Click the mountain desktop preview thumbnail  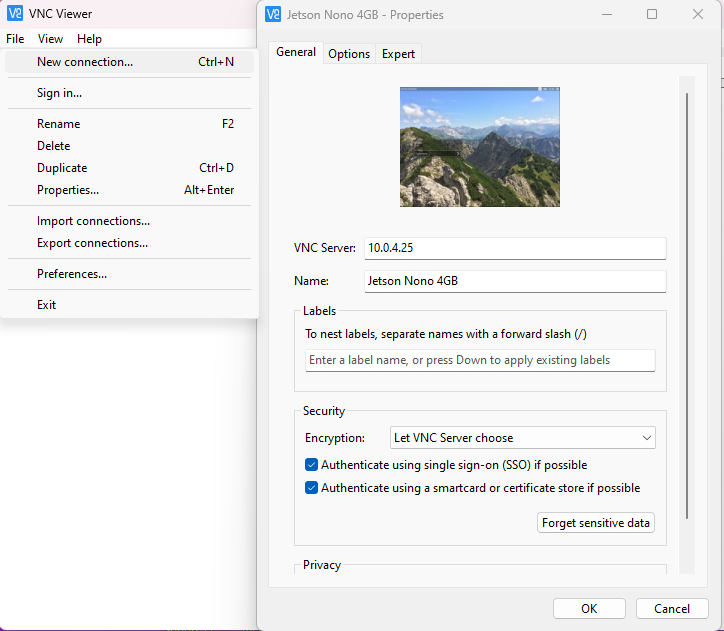click(480, 147)
